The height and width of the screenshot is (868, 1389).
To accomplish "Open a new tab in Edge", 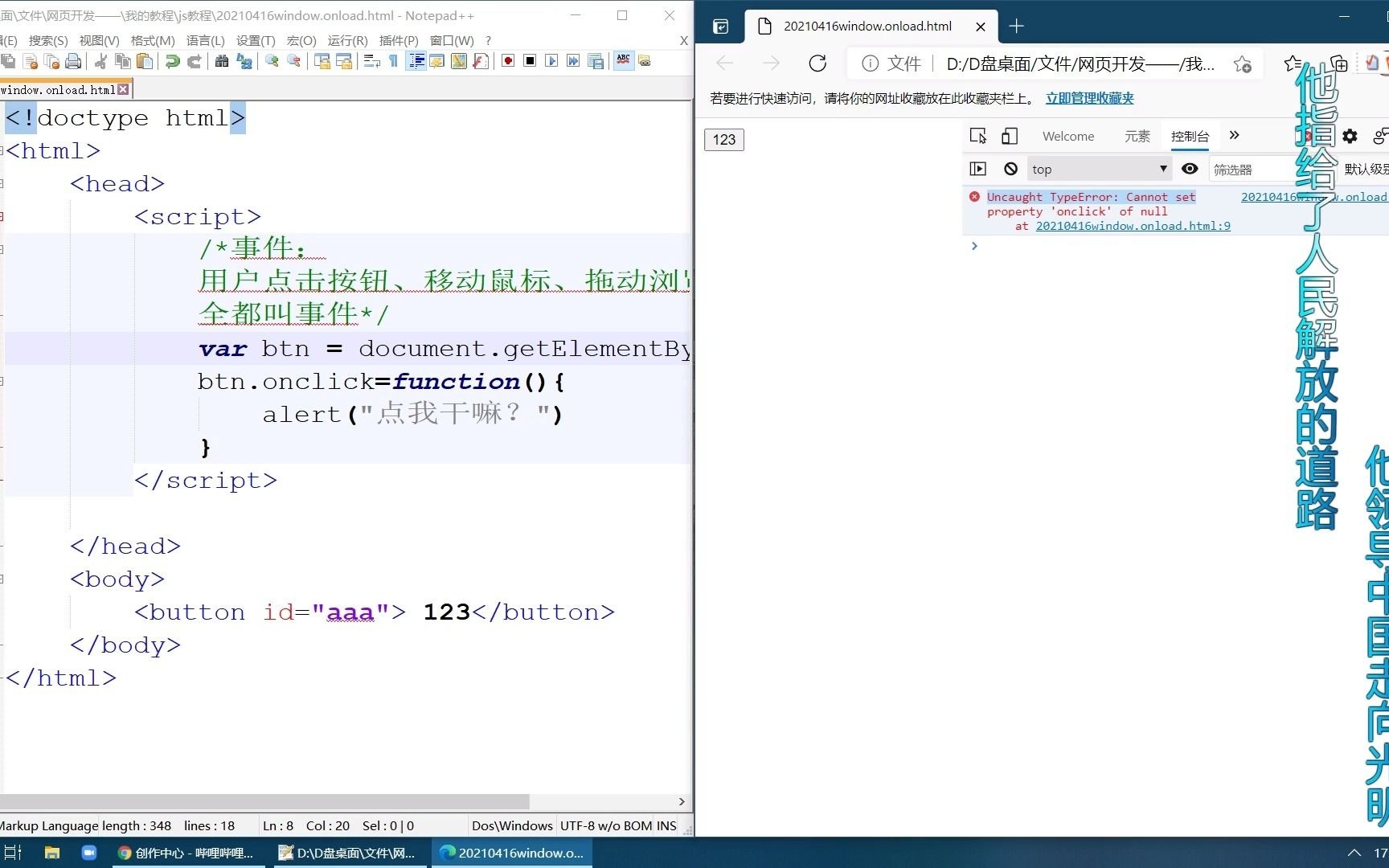I will point(1016,27).
